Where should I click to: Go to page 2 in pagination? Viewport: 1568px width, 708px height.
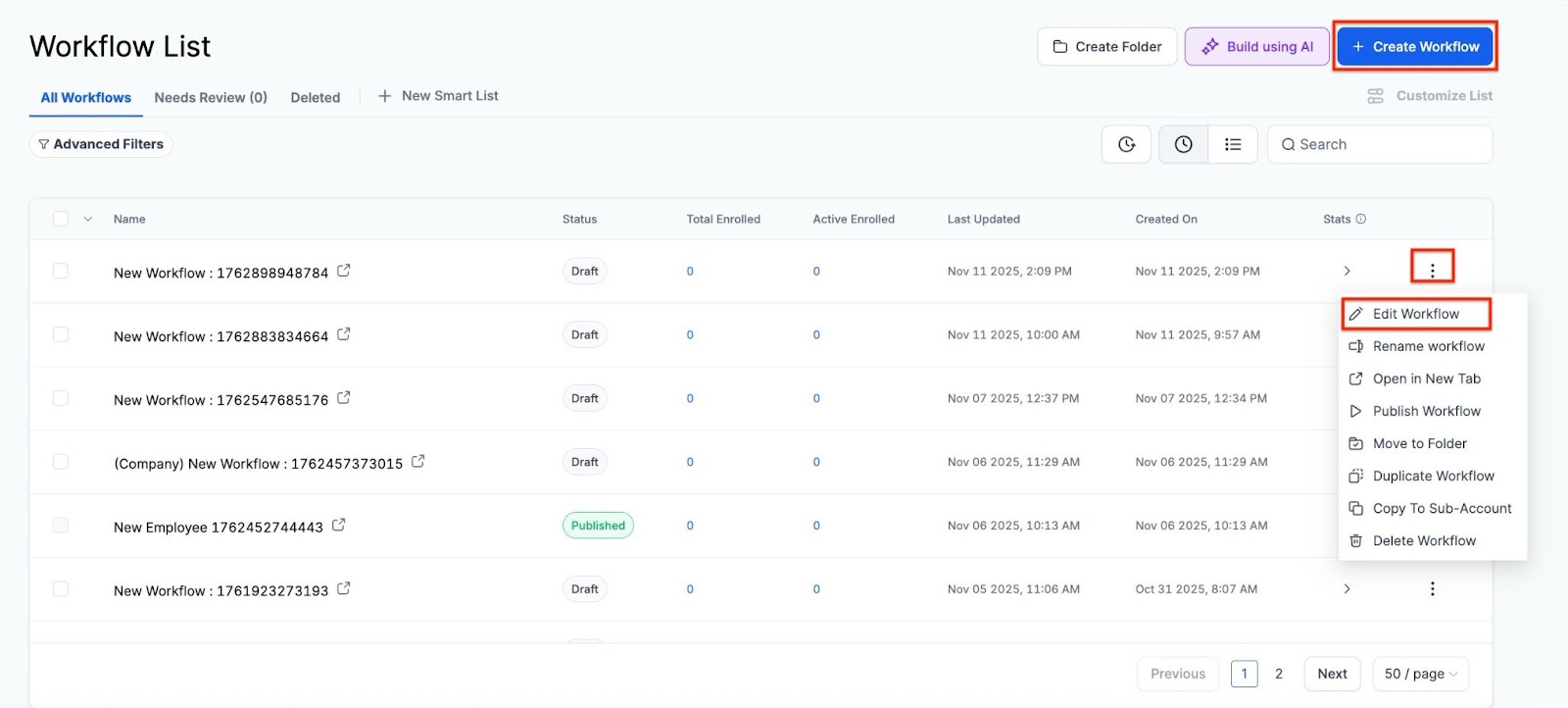pyautogui.click(x=1278, y=674)
